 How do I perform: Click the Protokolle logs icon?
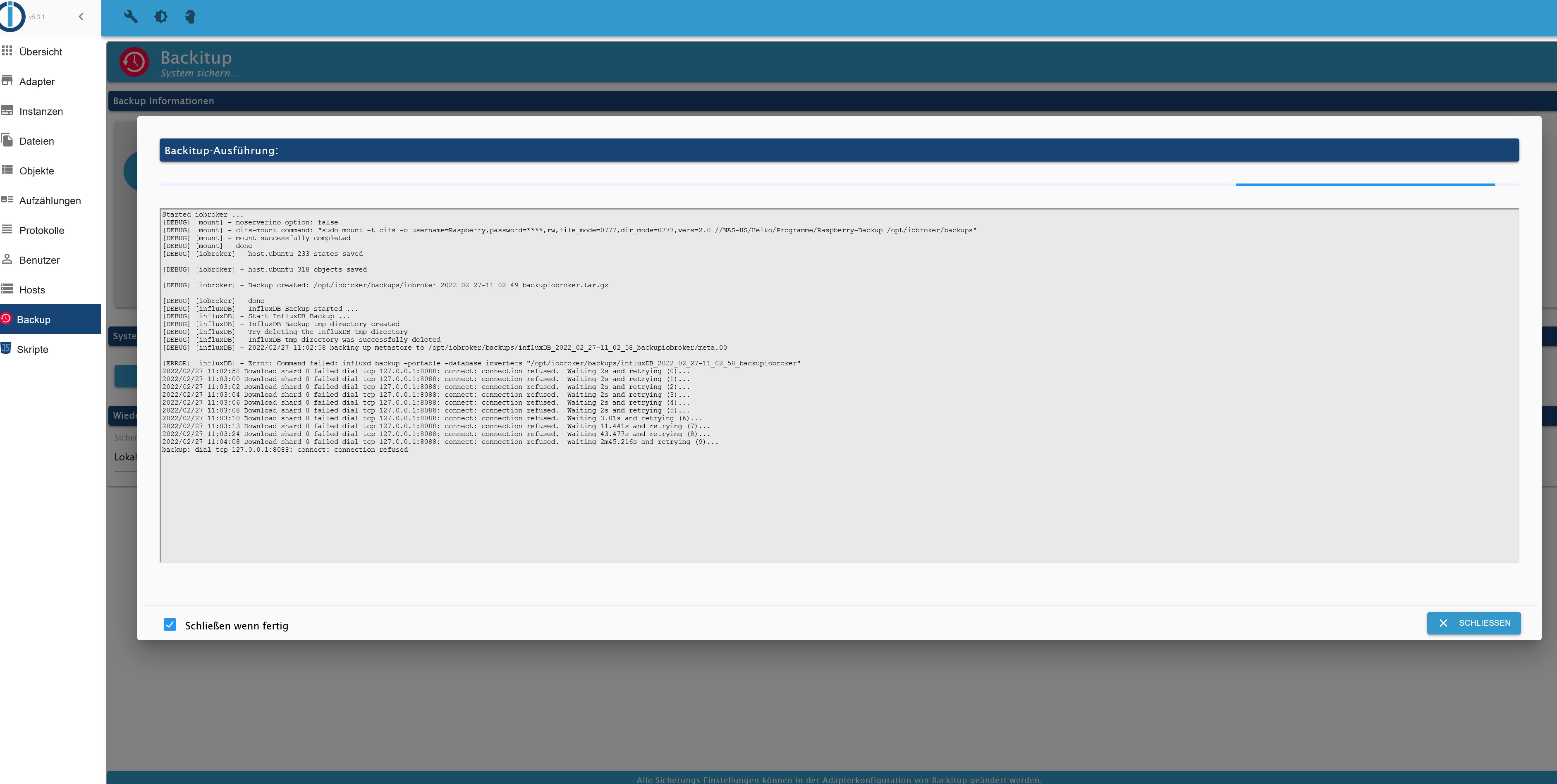pos(7,230)
